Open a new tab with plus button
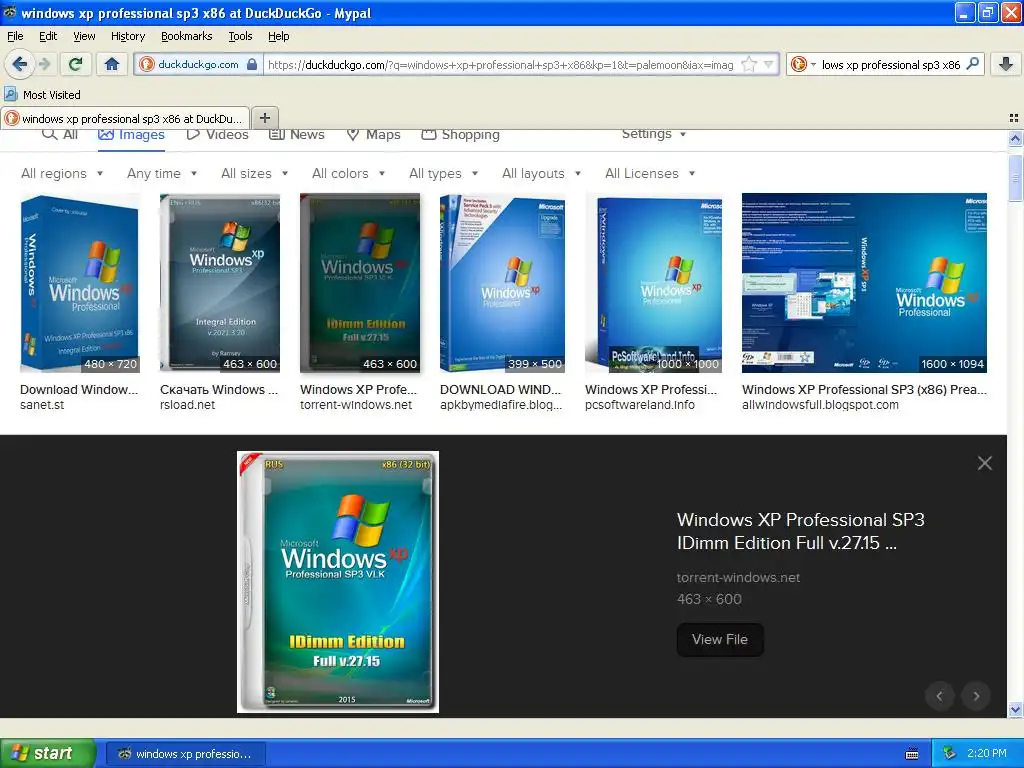 264,118
